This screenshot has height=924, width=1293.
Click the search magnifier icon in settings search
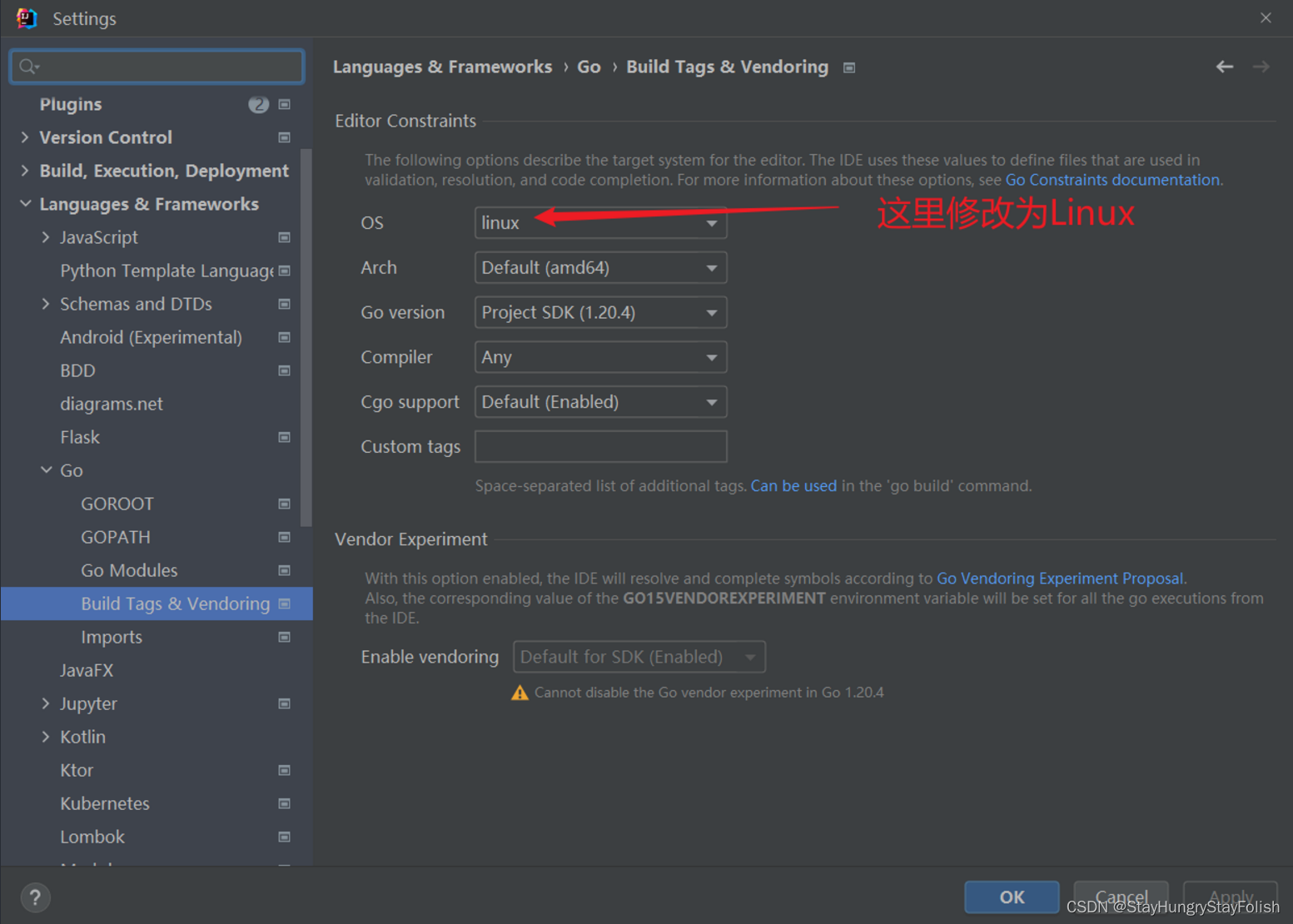point(28,67)
